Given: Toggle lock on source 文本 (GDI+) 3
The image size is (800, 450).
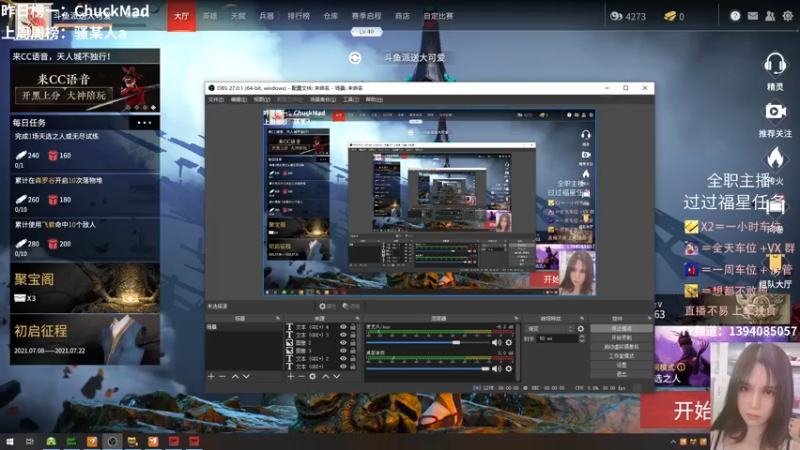Looking at the screenshot, I should (353, 335).
